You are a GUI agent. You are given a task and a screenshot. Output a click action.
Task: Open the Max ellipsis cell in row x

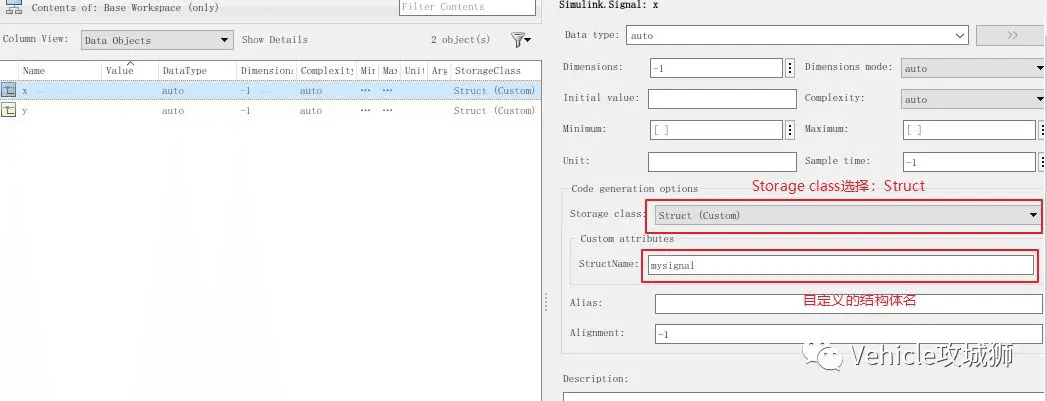[x=388, y=90]
